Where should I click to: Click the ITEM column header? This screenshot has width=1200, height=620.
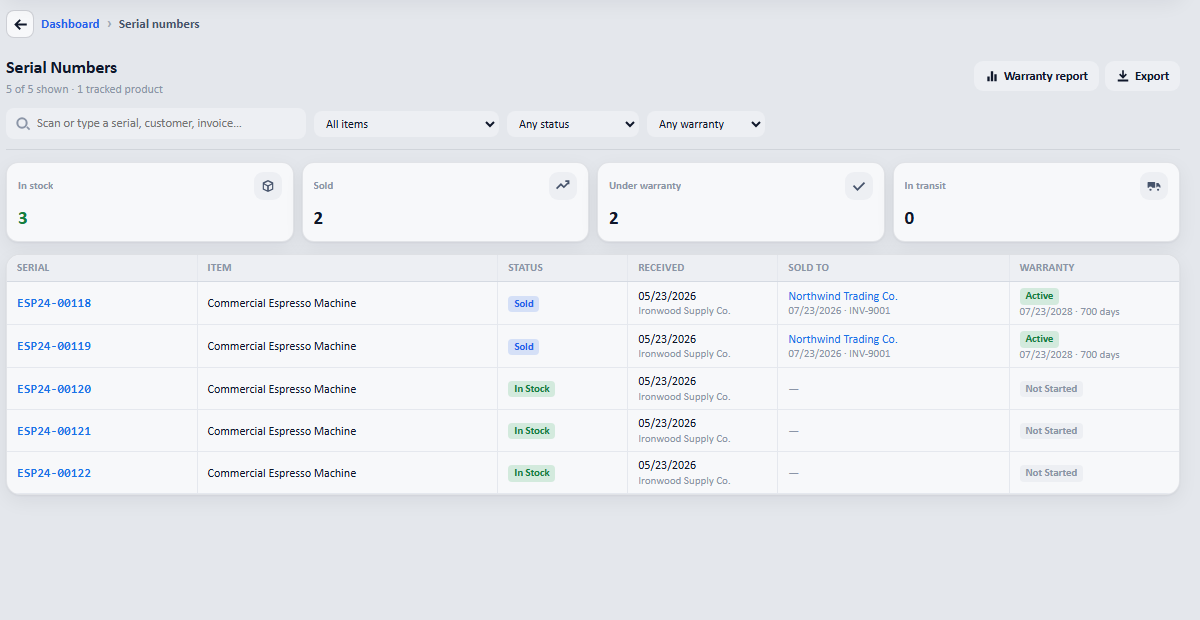pos(219,268)
